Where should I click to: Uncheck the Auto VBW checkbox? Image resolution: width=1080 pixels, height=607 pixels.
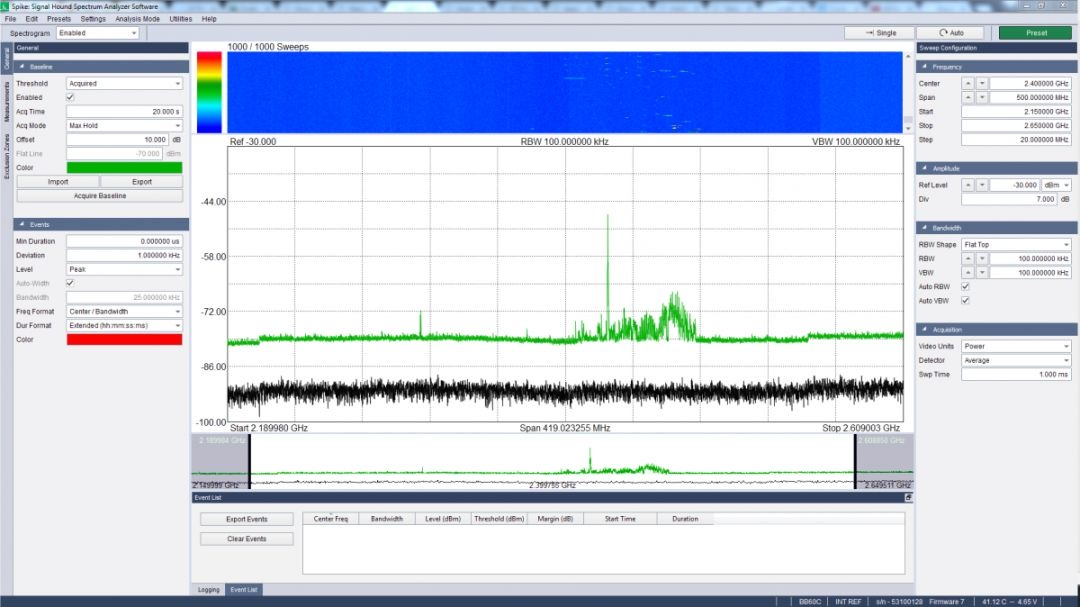point(965,301)
